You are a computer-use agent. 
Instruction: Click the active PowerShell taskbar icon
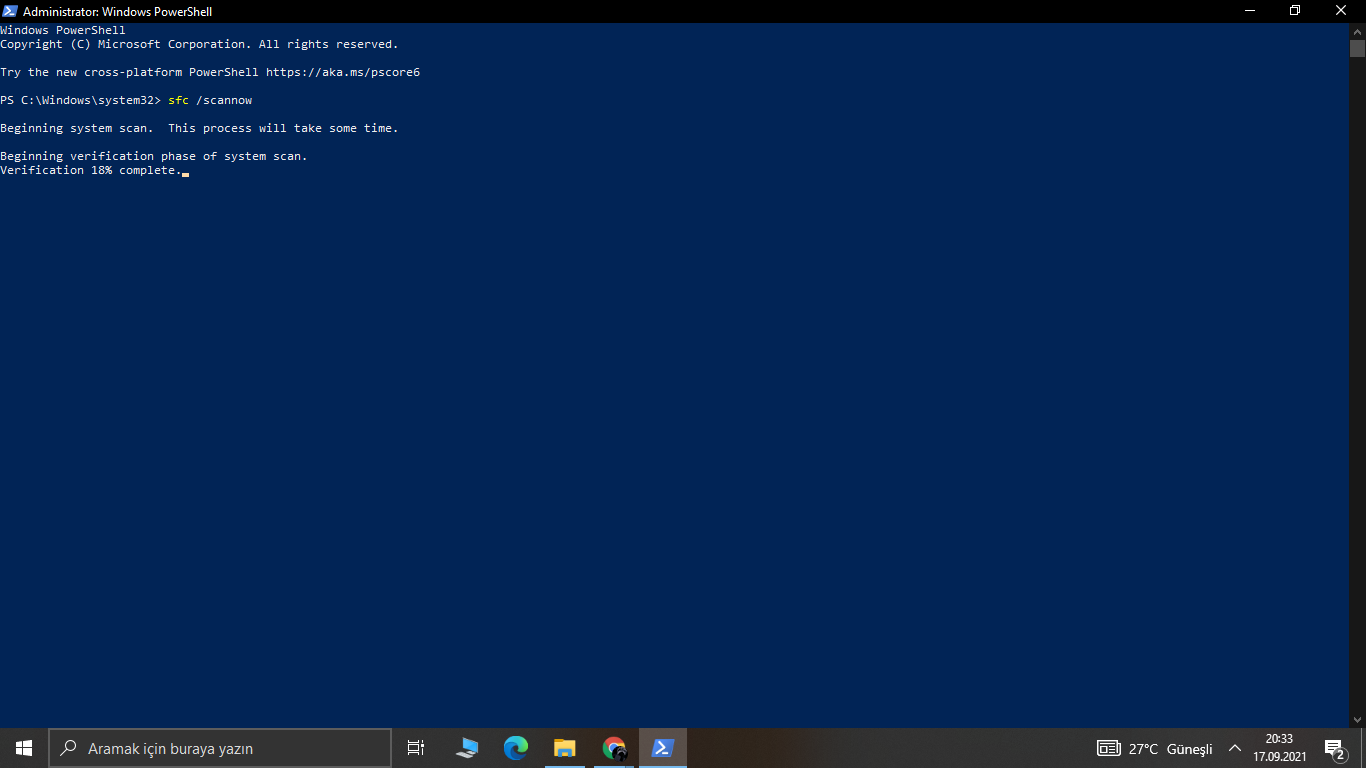click(663, 748)
